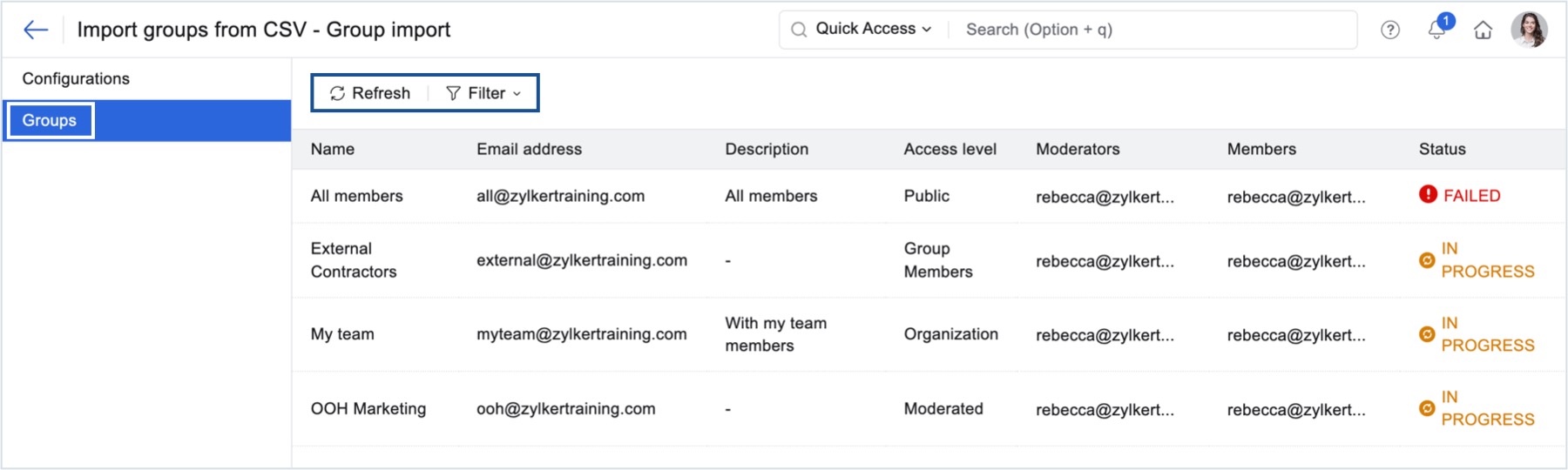Refresh the groups import list
This screenshot has width=1568, height=470.
pos(370,93)
